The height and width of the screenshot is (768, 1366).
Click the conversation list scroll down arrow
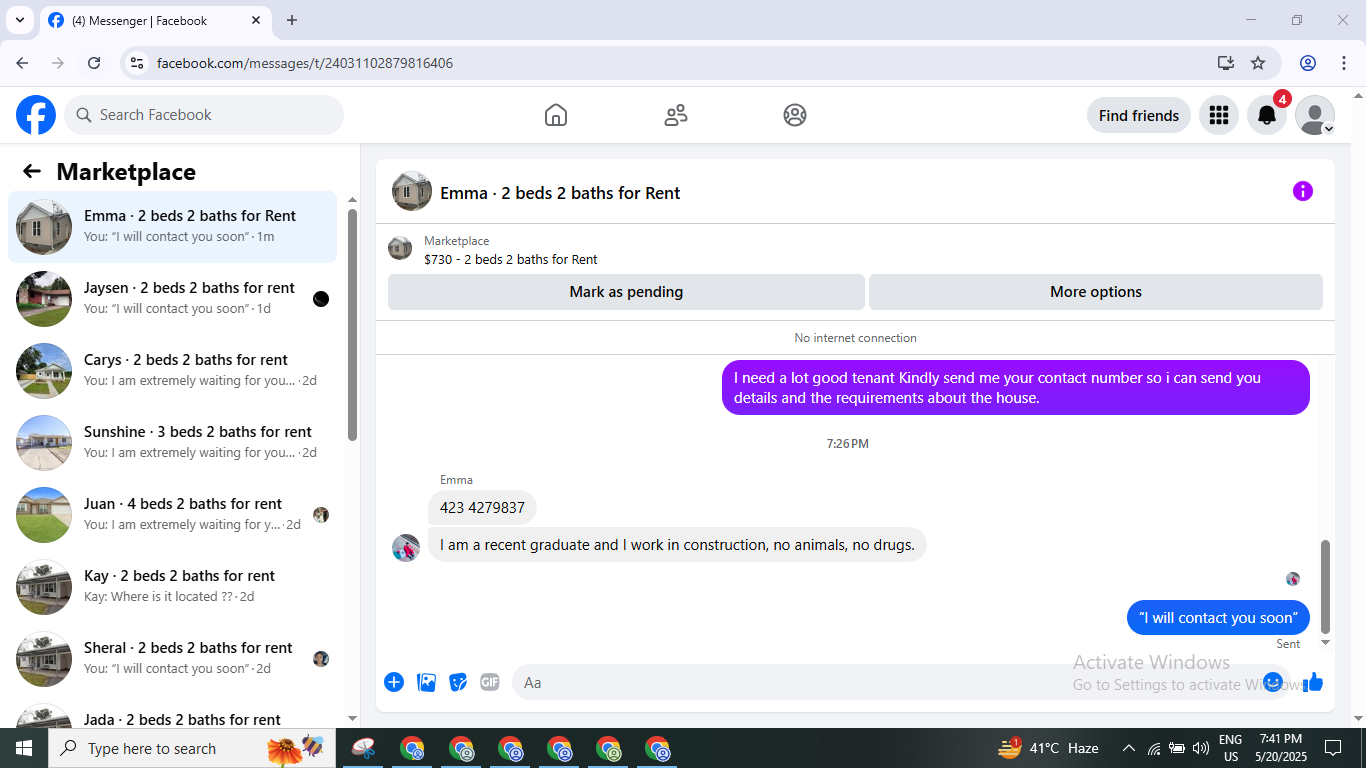(x=352, y=718)
